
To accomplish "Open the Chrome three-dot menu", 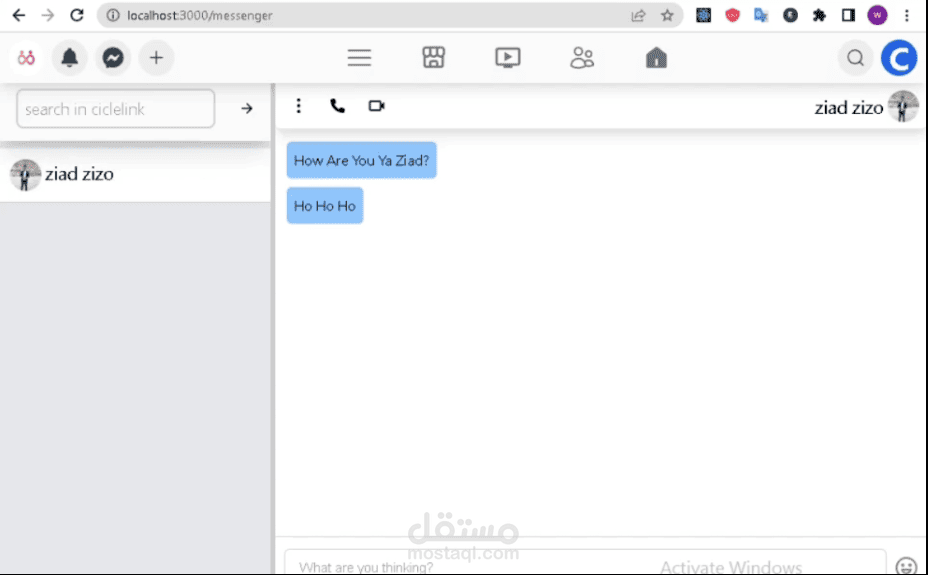I will click(x=907, y=15).
